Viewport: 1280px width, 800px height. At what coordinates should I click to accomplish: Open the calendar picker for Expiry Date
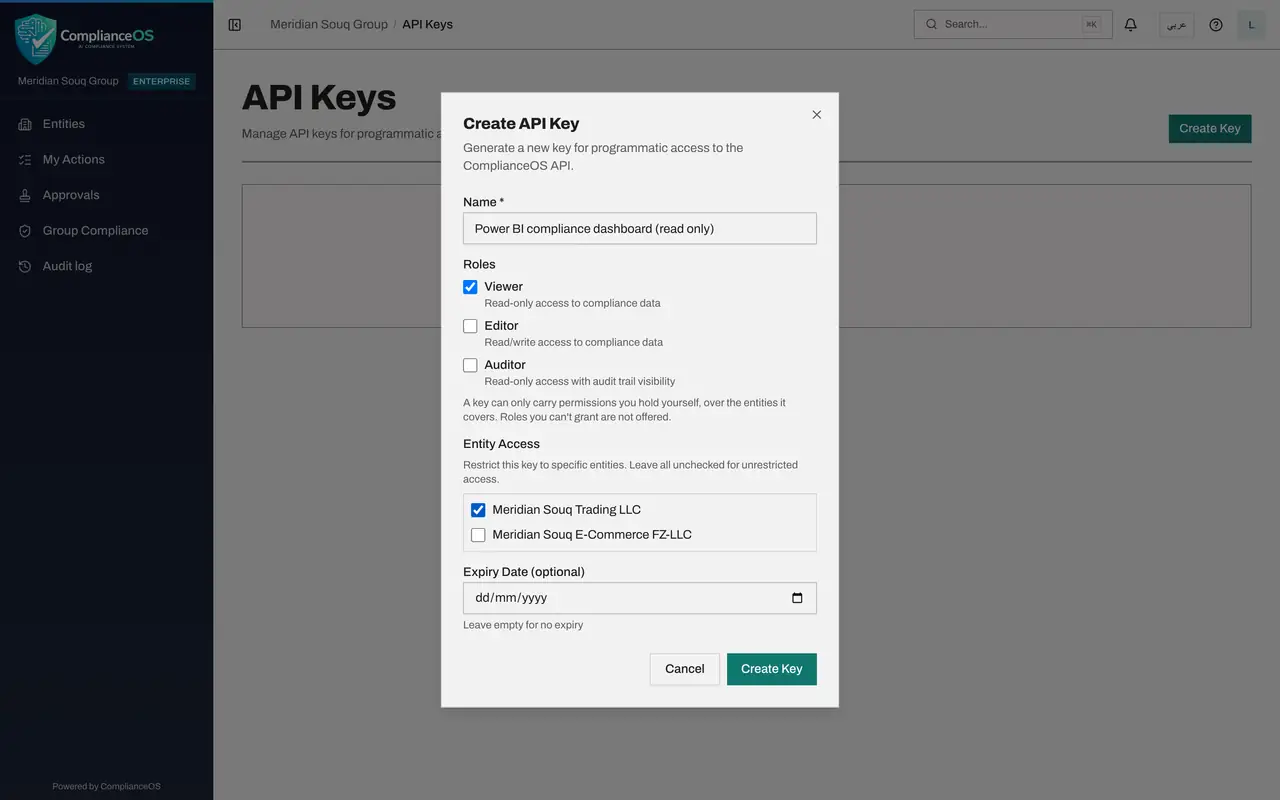click(x=797, y=598)
